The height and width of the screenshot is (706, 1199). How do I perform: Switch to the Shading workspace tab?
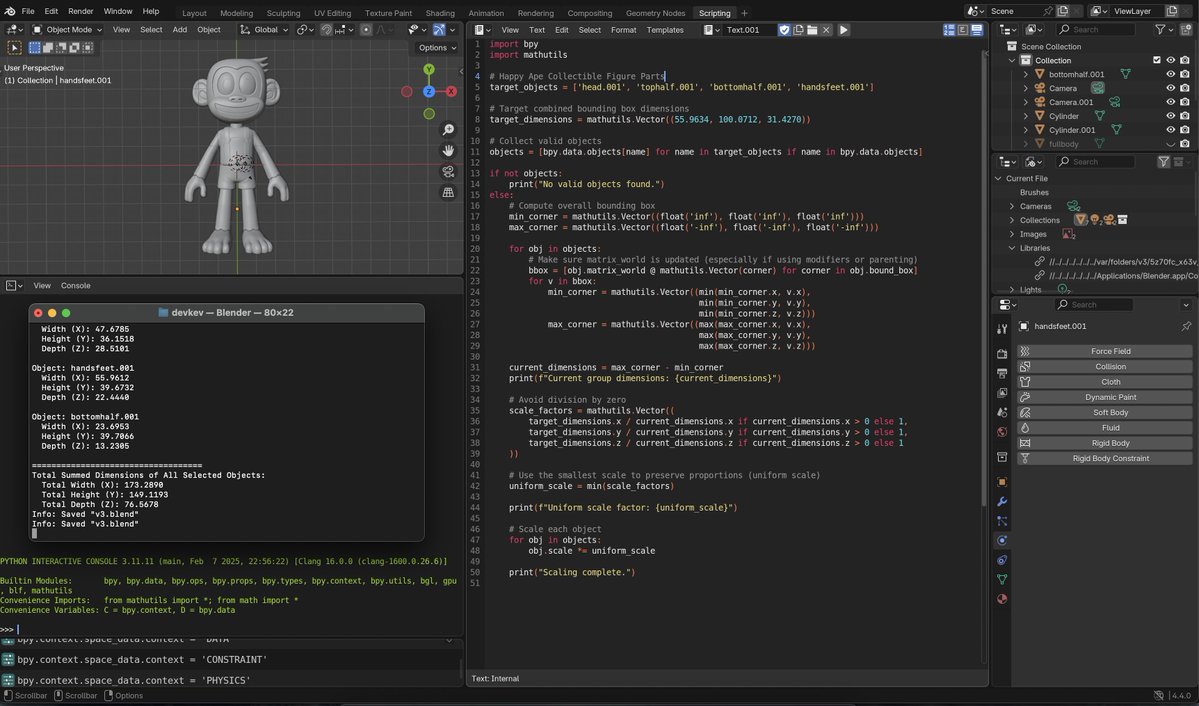tap(440, 13)
